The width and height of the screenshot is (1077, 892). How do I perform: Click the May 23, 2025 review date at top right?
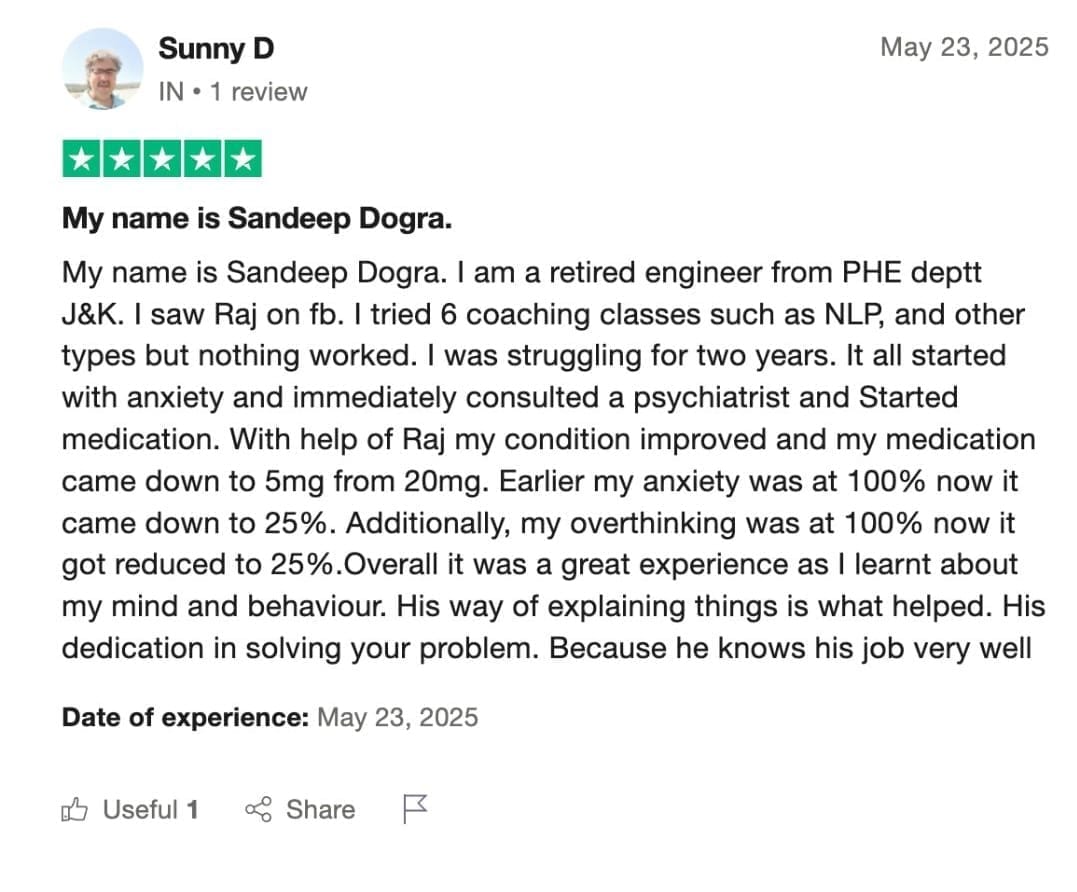pos(964,47)
